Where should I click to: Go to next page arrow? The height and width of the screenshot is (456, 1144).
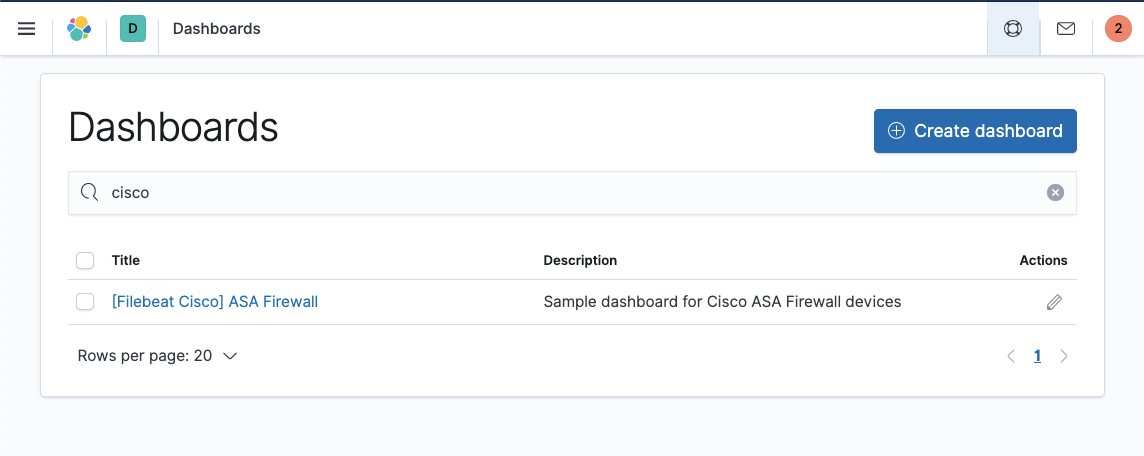1064,356
